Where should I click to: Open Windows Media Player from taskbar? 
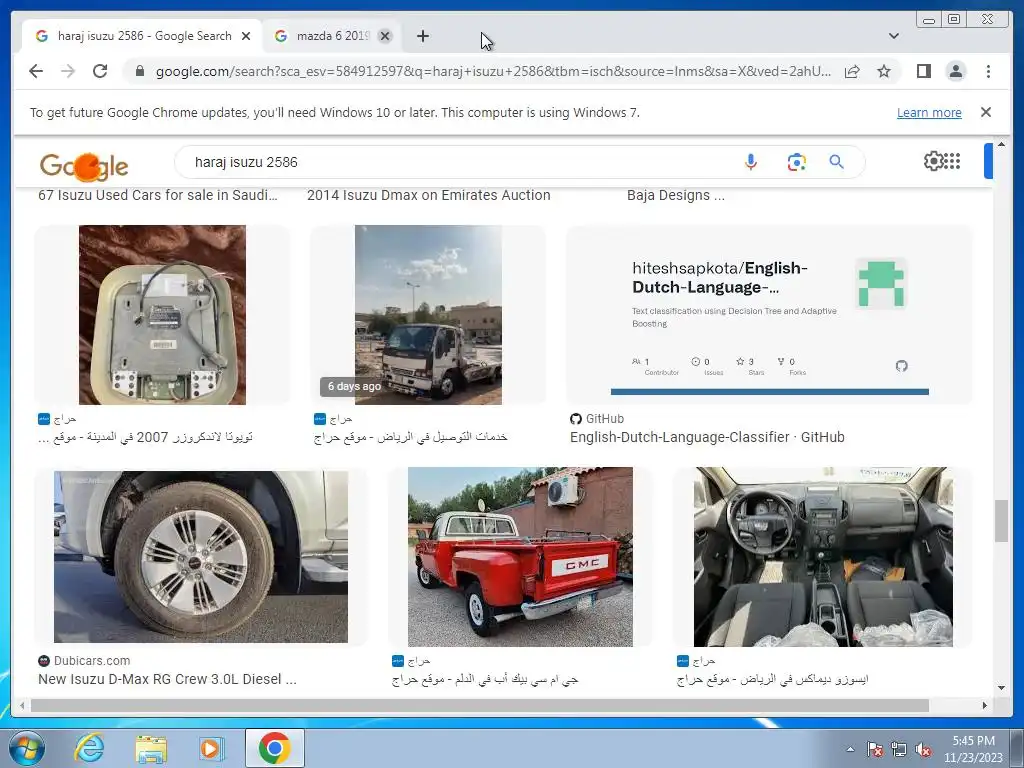pyautogui.click(x=210, y=748)
